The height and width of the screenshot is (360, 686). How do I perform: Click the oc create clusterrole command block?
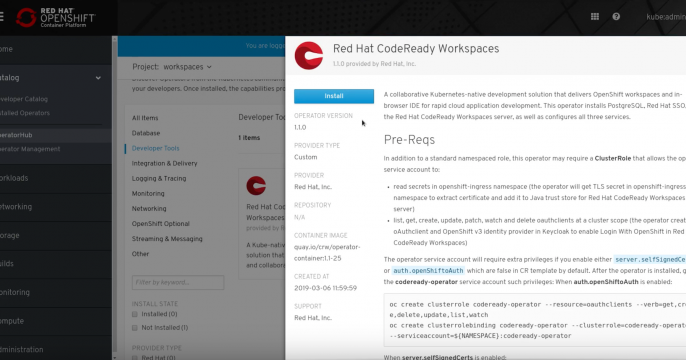coord(535,320)
